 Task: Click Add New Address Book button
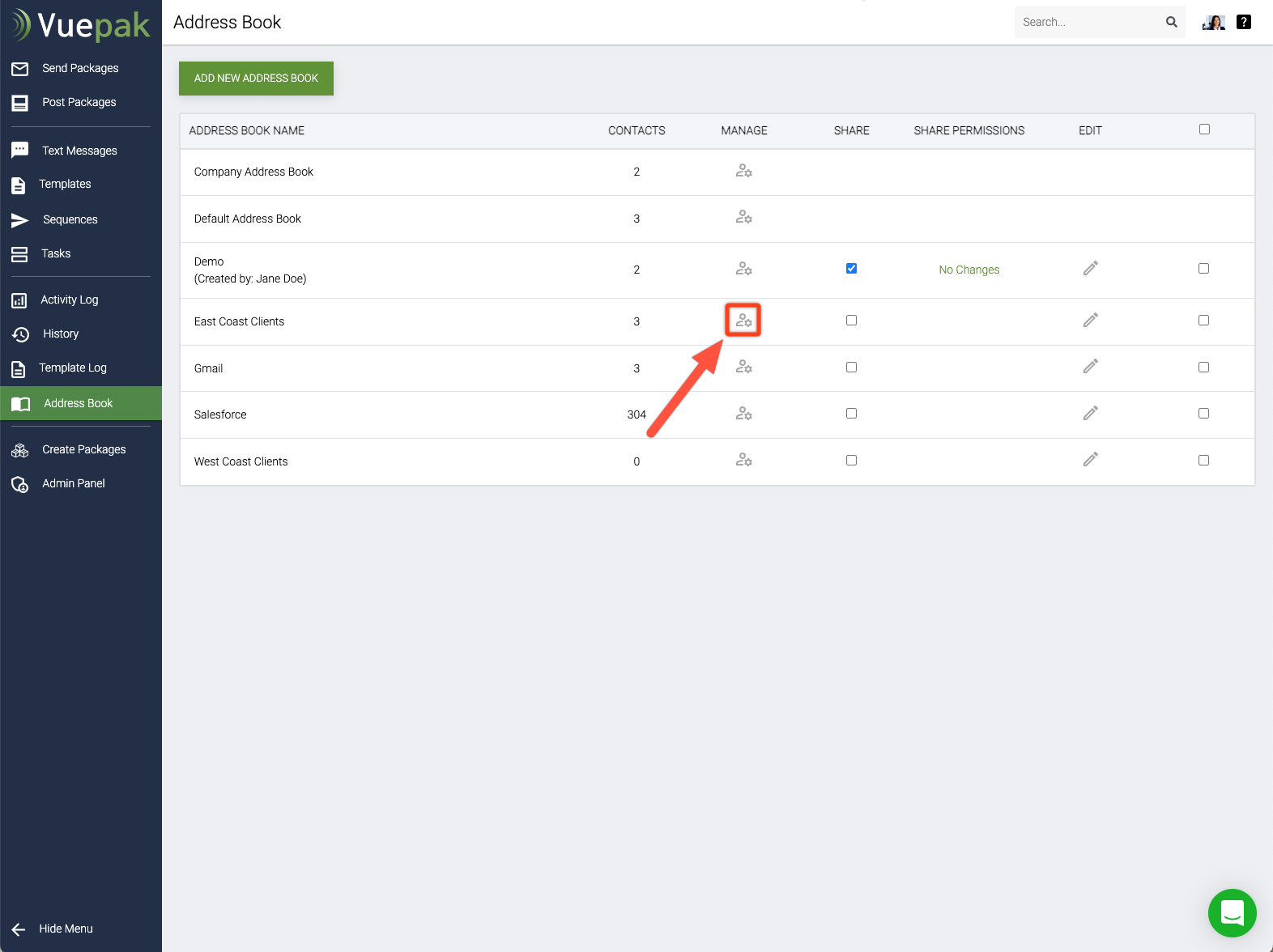coord(256,79)
